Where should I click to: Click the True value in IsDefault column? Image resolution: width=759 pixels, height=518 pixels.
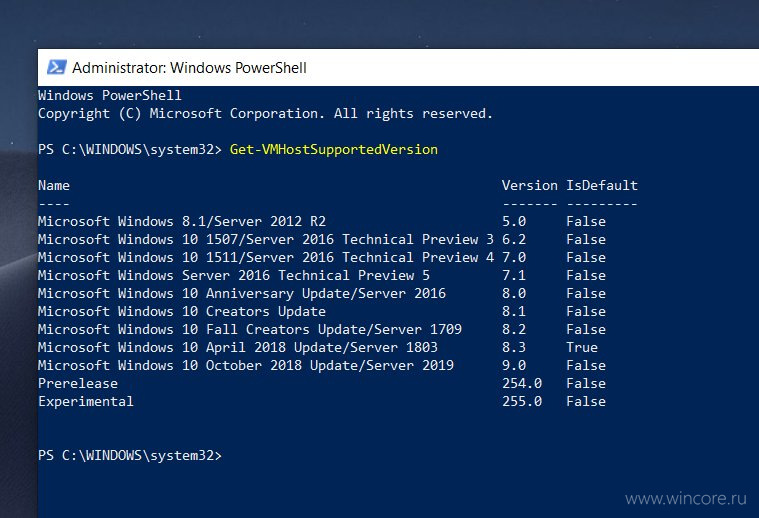click(x=582, y=347)
